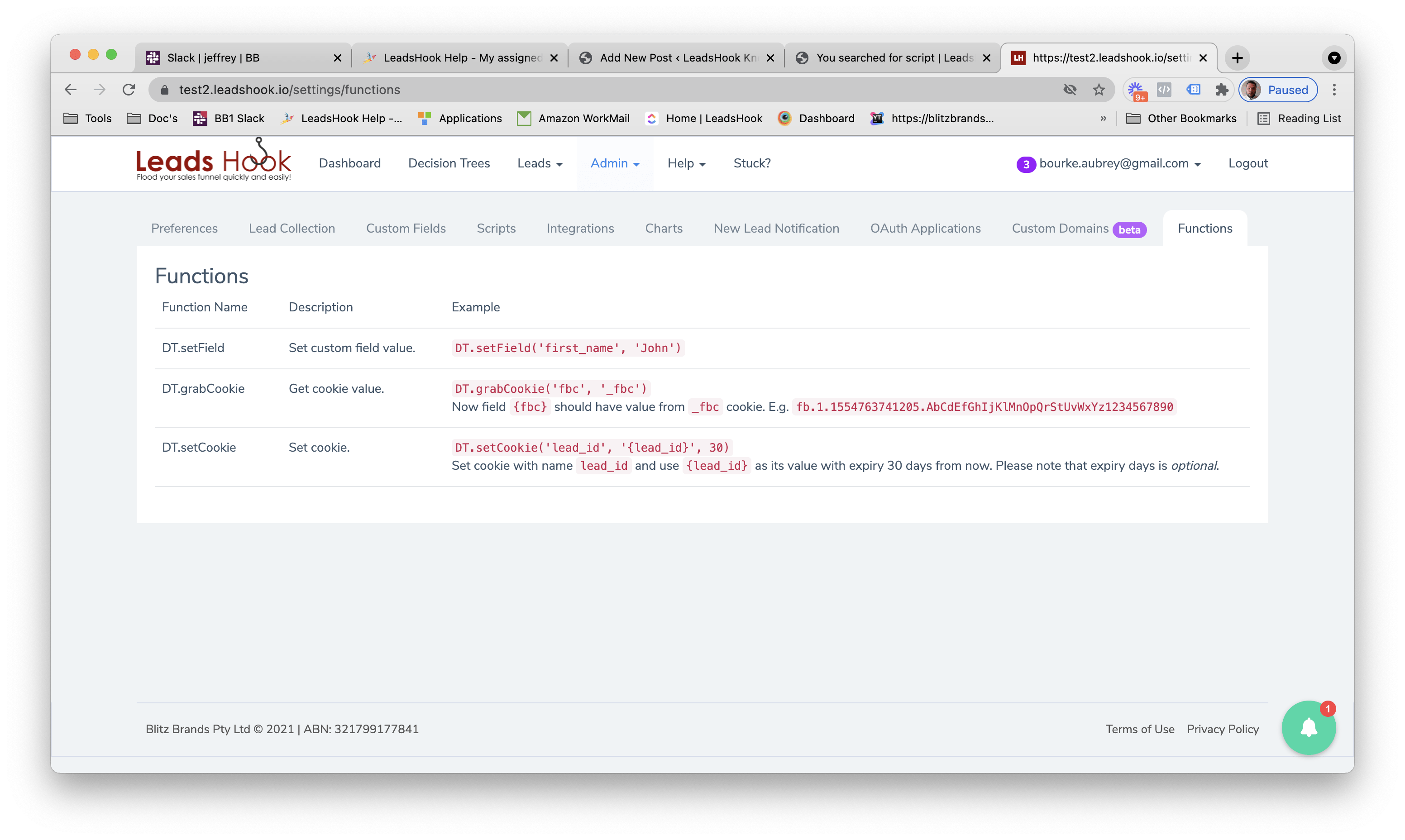Open the Home | LeadsHook bookmark
1405x840 pixels.
pos(704,118)
